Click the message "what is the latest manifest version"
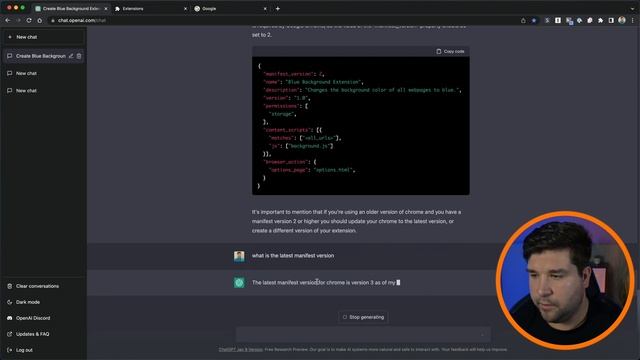Screen dimensions: 640x360 pyautogui.click(x=293, y=256)
